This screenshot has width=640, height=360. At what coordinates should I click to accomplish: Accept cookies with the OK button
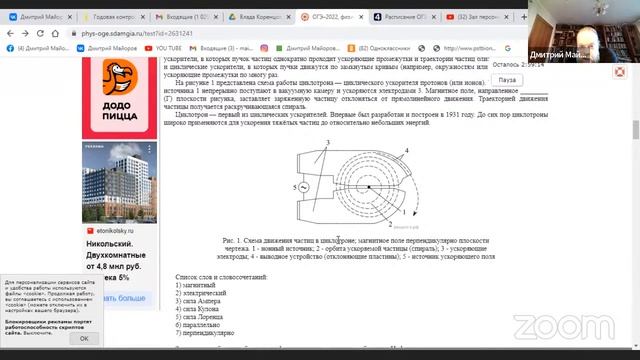click(x=84, y=339)
